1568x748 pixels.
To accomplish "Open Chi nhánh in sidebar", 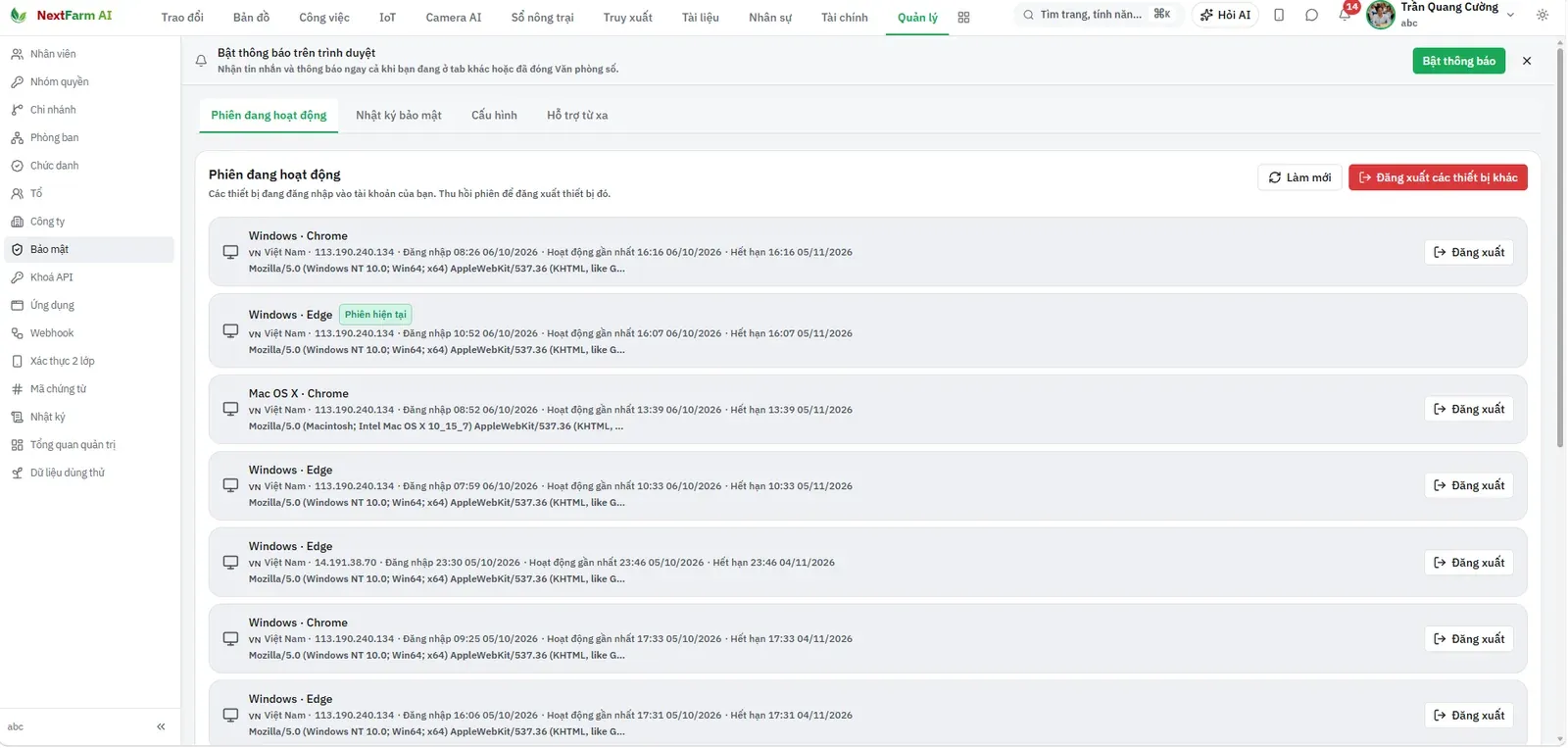I will (89, 110).
